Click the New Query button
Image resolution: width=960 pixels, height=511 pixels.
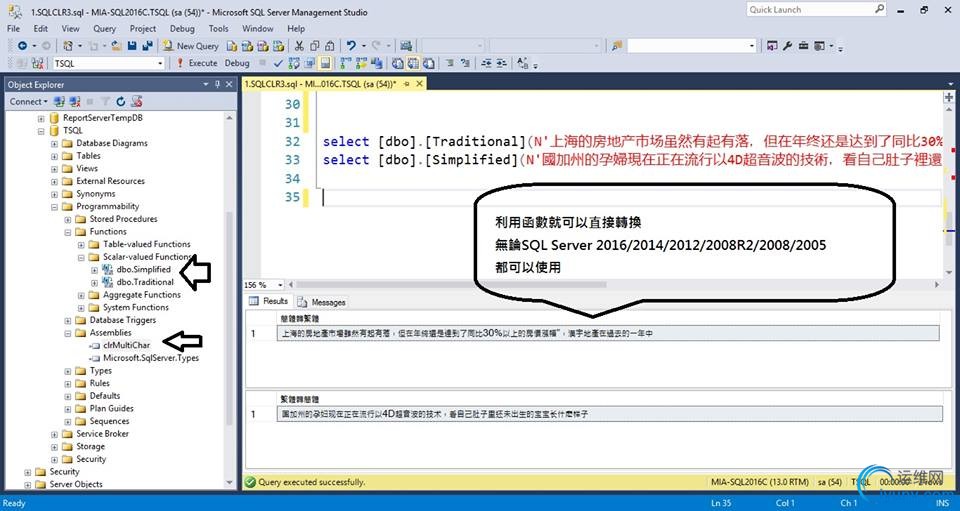tap(190, 46)
